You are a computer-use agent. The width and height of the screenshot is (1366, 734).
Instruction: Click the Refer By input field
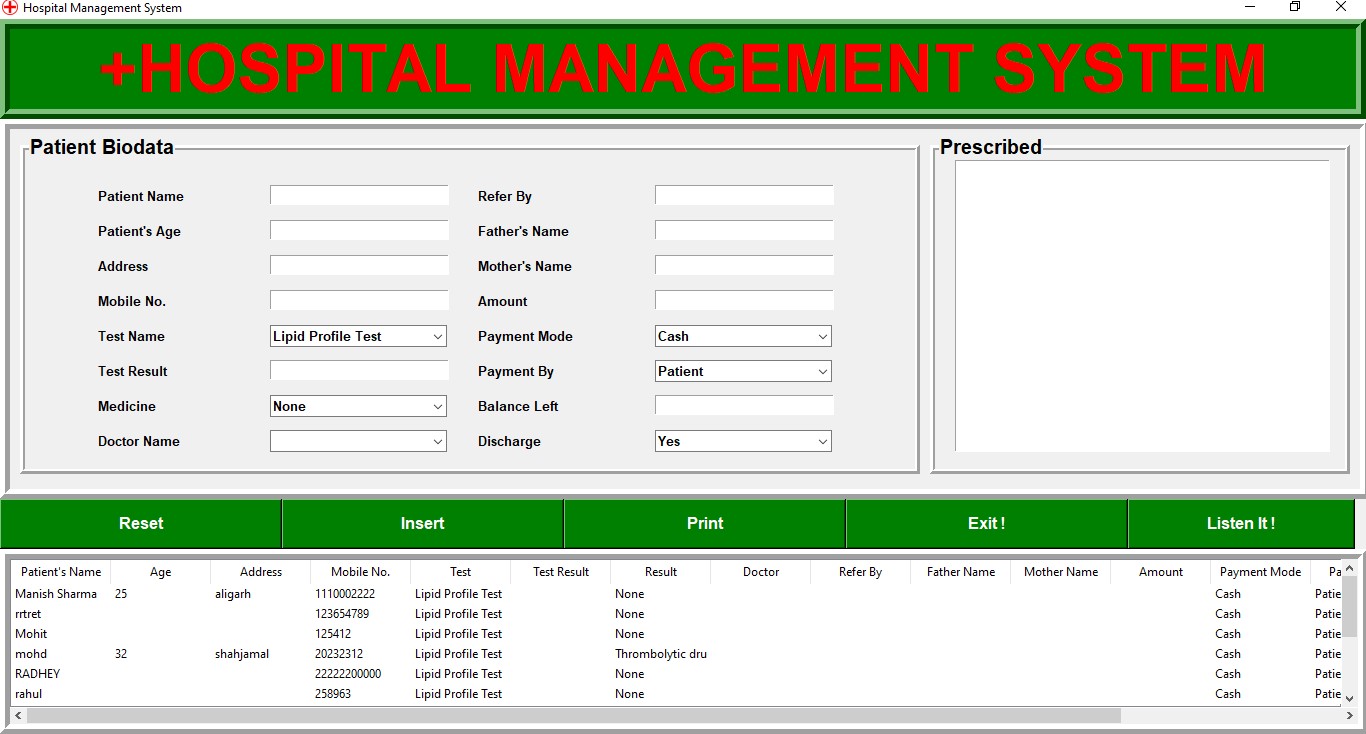tap(742, 194)
